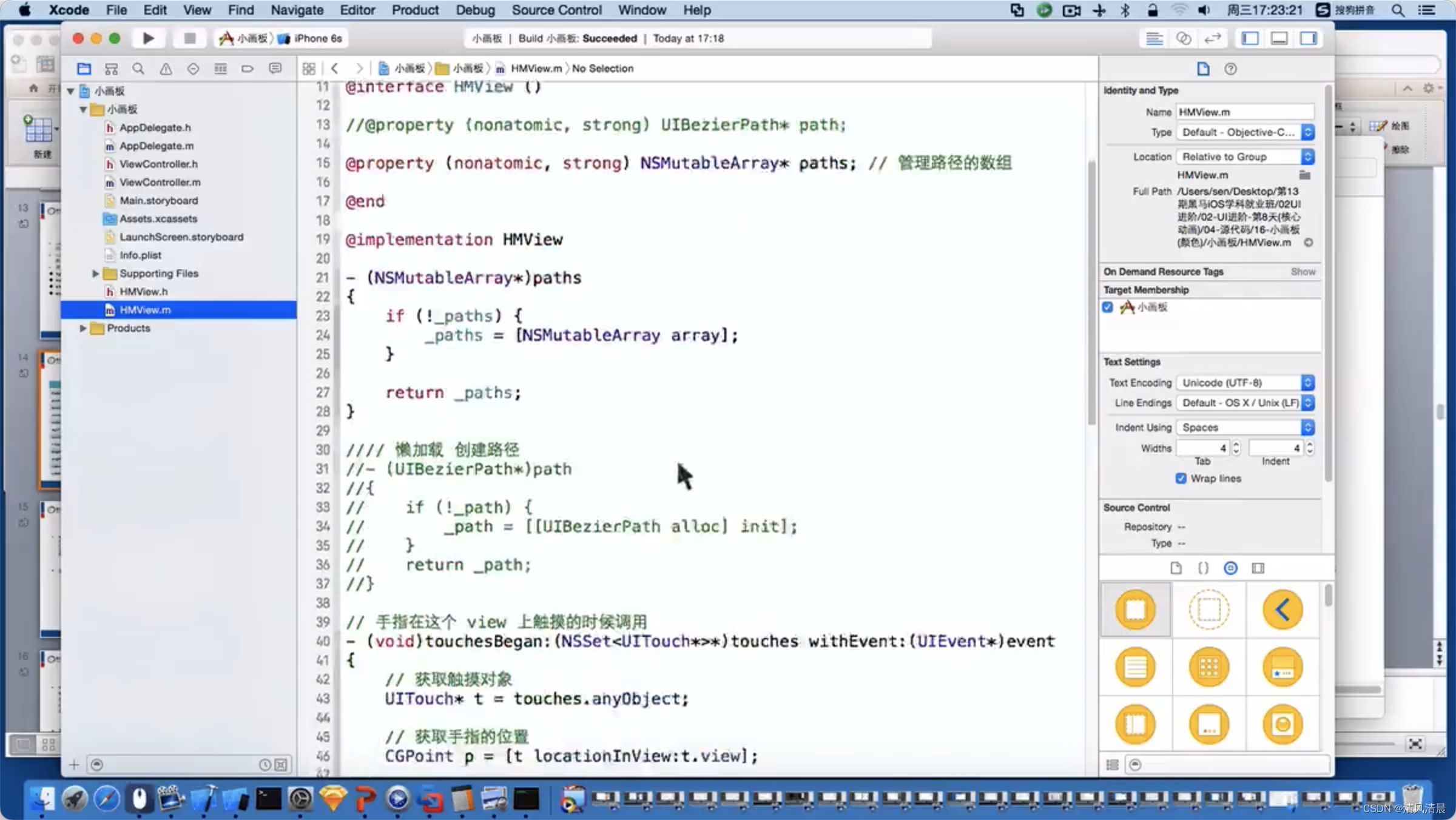Open the Report navigator tab
Image resolution: width=1456 pixels, height=820 pixels.
pyautogui.click(x=275, y=69)
